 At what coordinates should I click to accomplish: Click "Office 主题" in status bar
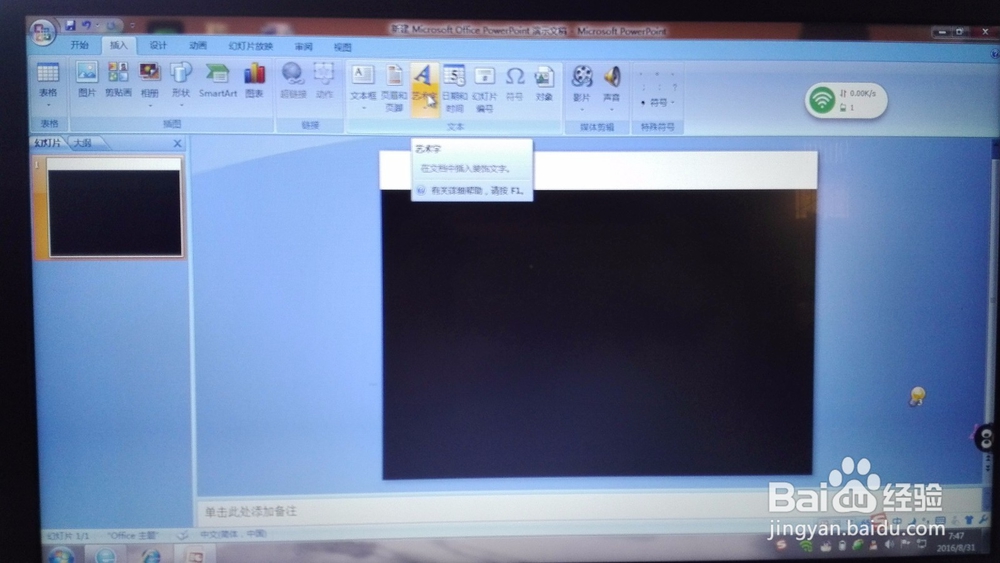(132, 535)
